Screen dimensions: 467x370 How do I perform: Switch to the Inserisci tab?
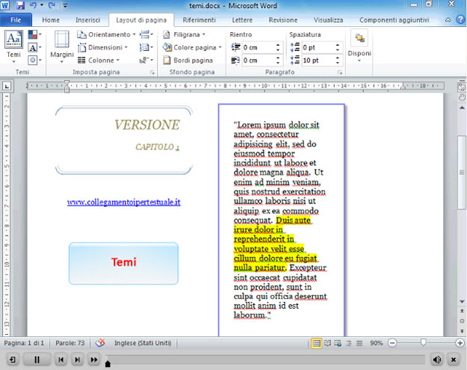click(x=88, y=20)
